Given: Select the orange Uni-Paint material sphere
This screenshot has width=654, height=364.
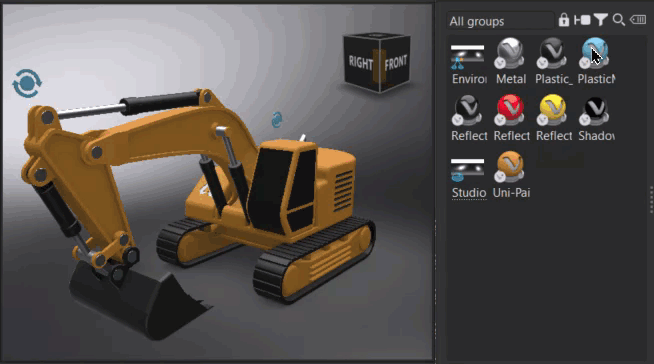Looking at the screenshot, I should pos(510,166).
